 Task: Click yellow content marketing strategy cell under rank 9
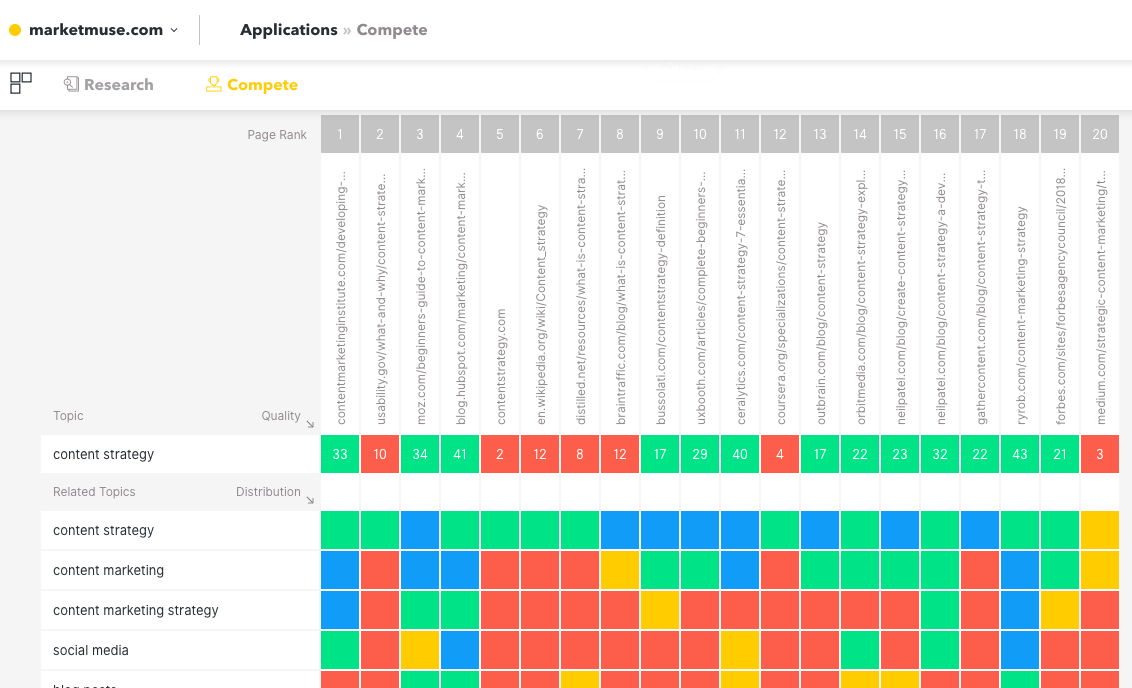(x=660, y=610)
